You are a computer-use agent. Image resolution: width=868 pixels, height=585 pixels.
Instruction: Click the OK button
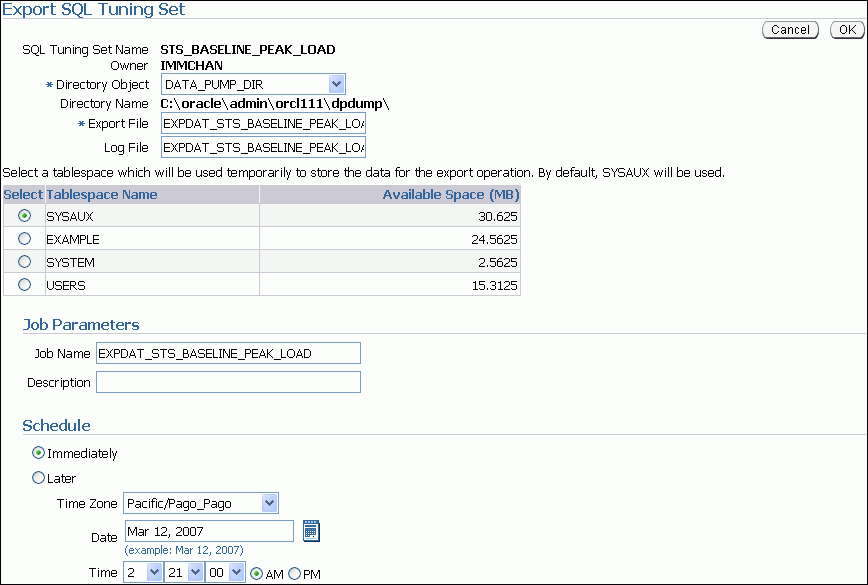click(x=847, y=30)
